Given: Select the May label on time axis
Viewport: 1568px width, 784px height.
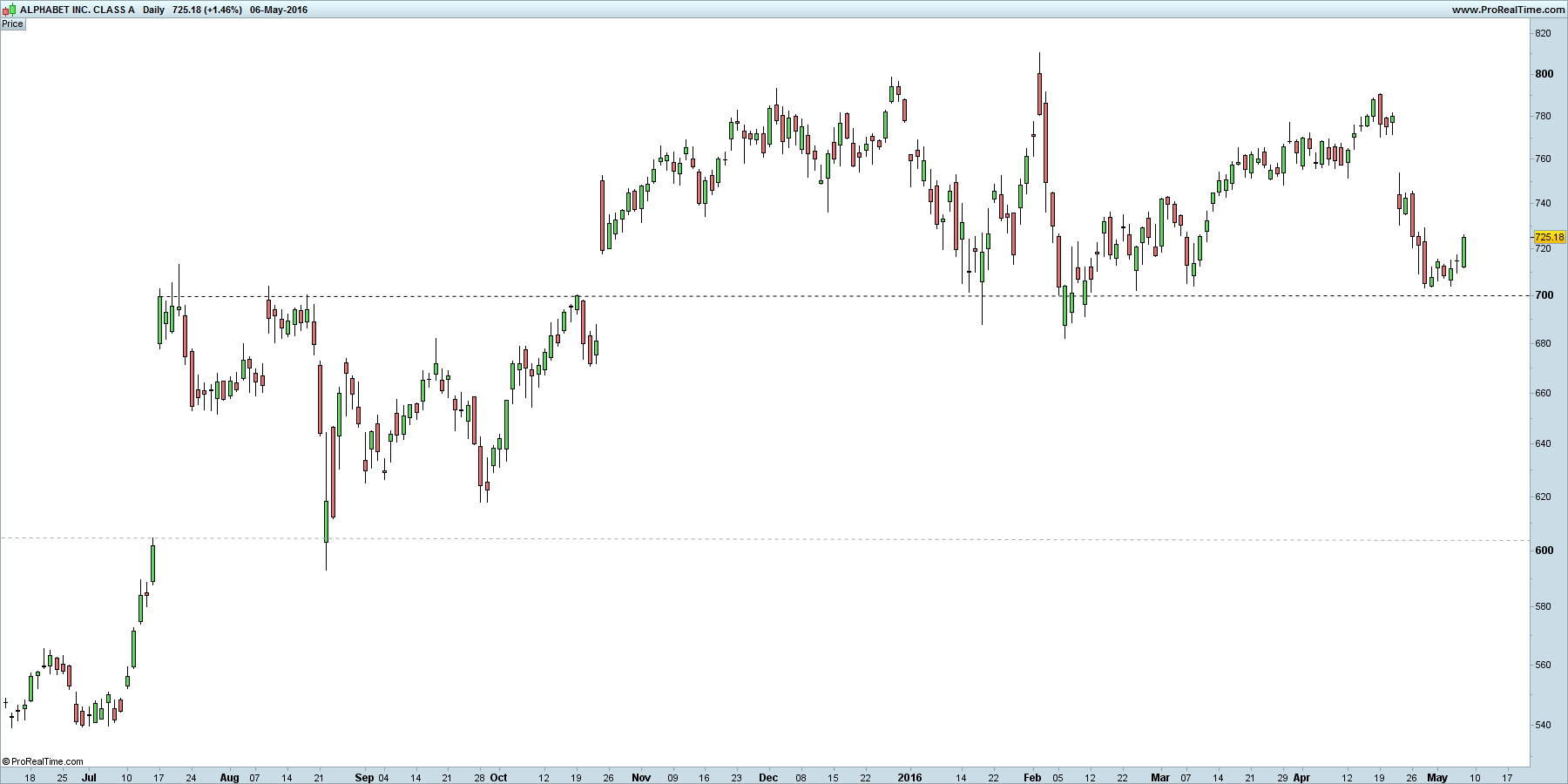Looking at the screenshot, I should click(1437, 777).
